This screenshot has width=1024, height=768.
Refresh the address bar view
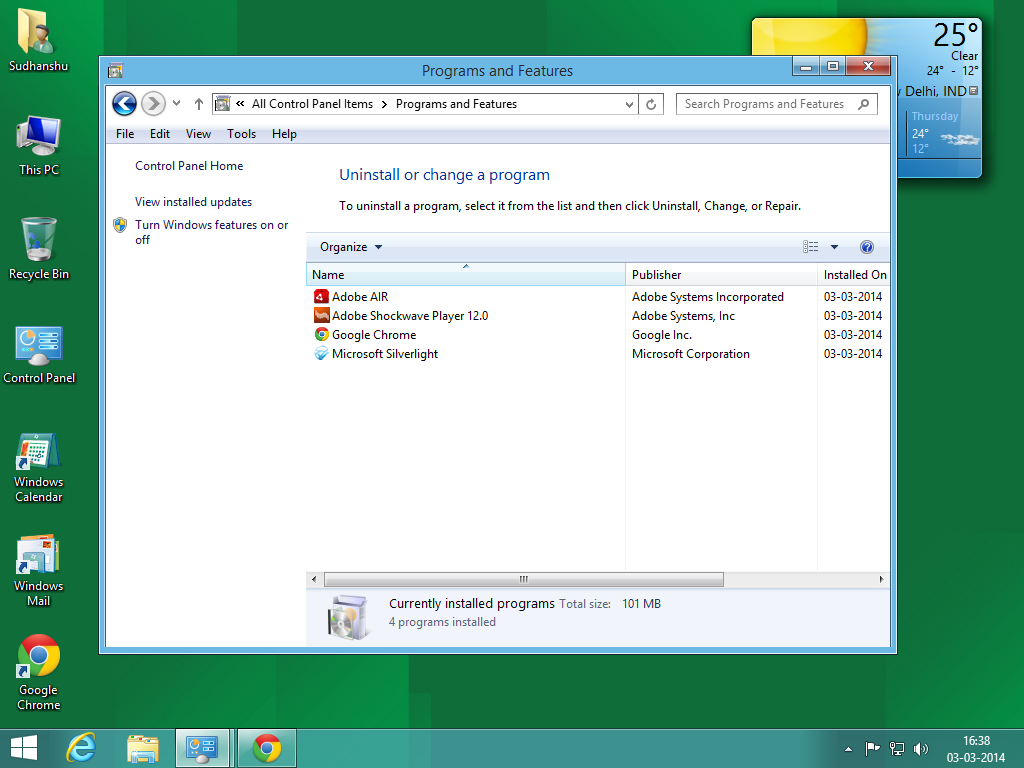(x=651, y=104)
